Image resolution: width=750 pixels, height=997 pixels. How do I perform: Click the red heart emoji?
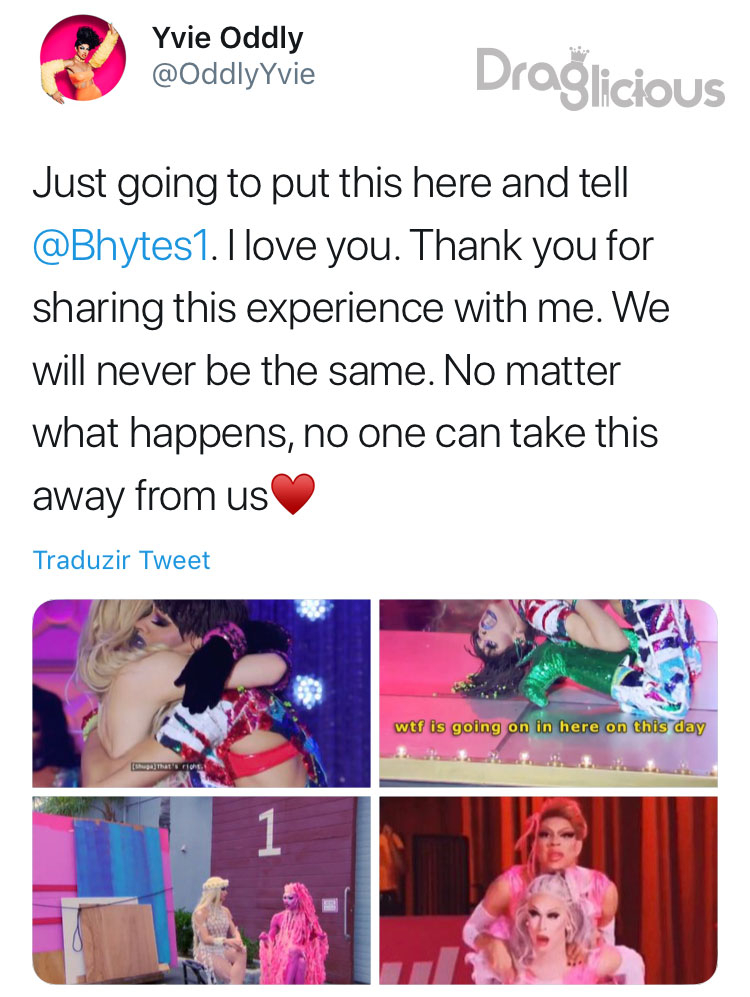(x=292, y=494)
